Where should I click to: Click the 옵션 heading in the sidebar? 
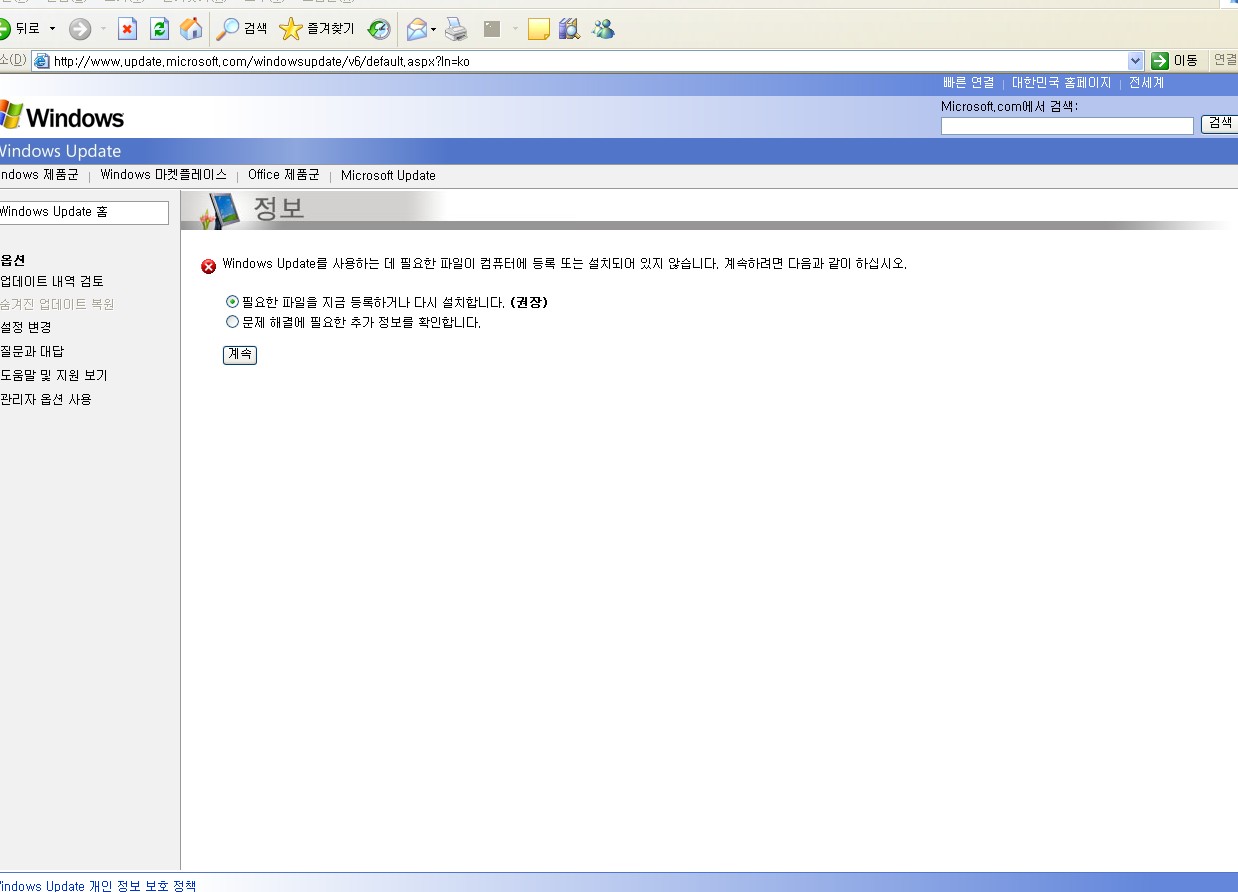coord(13,260)
